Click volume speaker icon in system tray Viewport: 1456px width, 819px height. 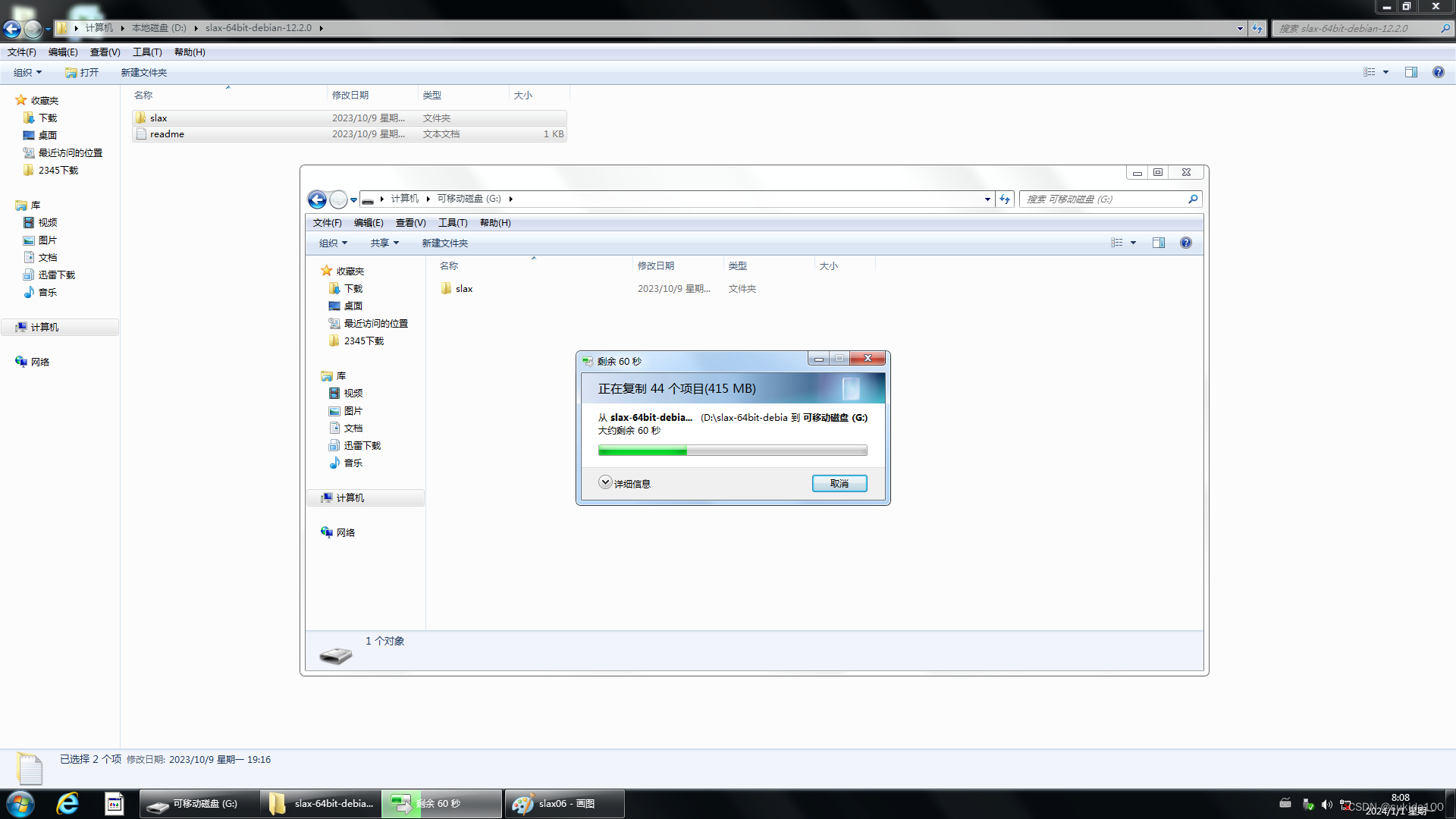click(1326, 805)
